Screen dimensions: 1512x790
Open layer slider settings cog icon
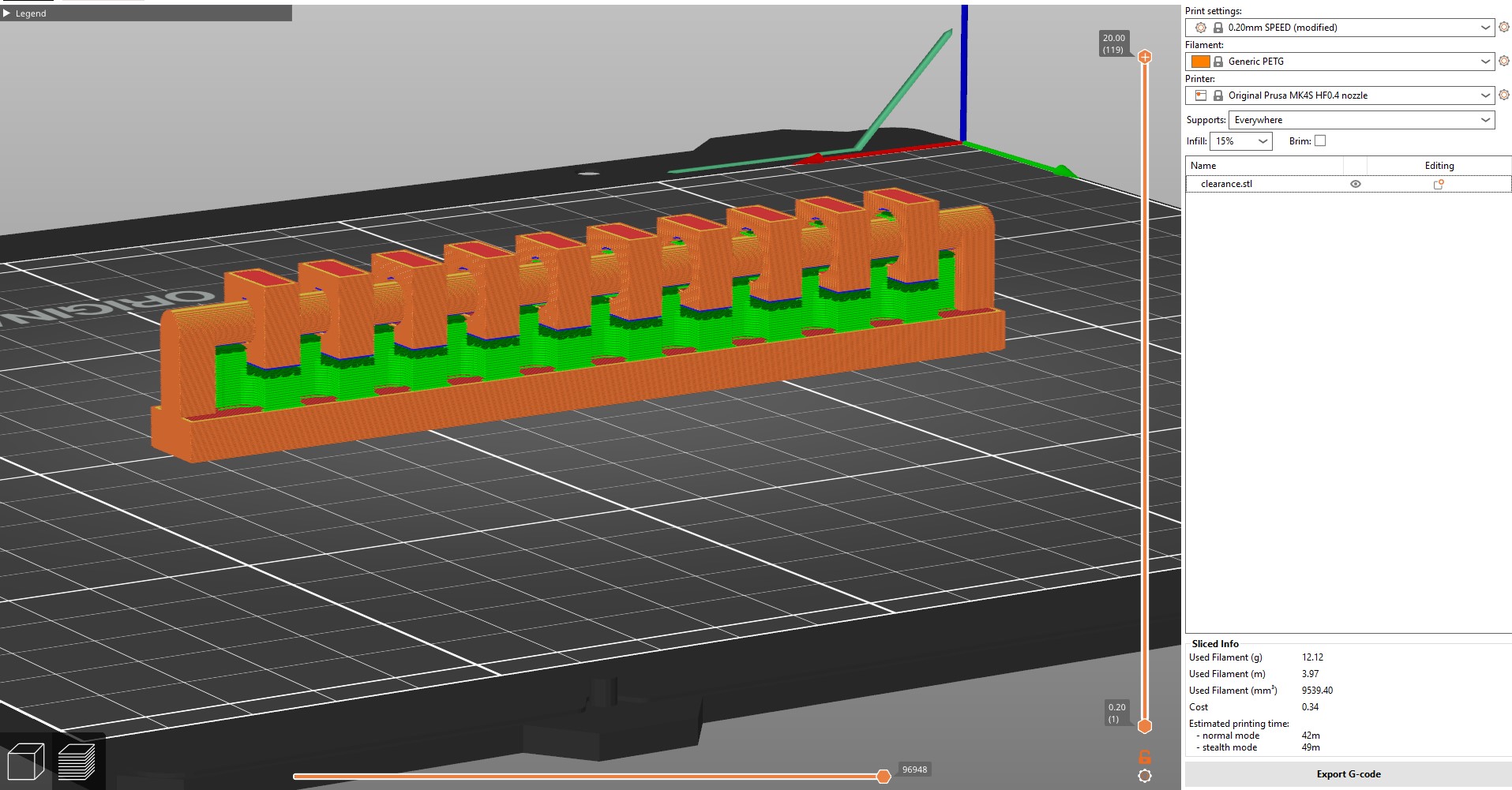pos(1144,776)
